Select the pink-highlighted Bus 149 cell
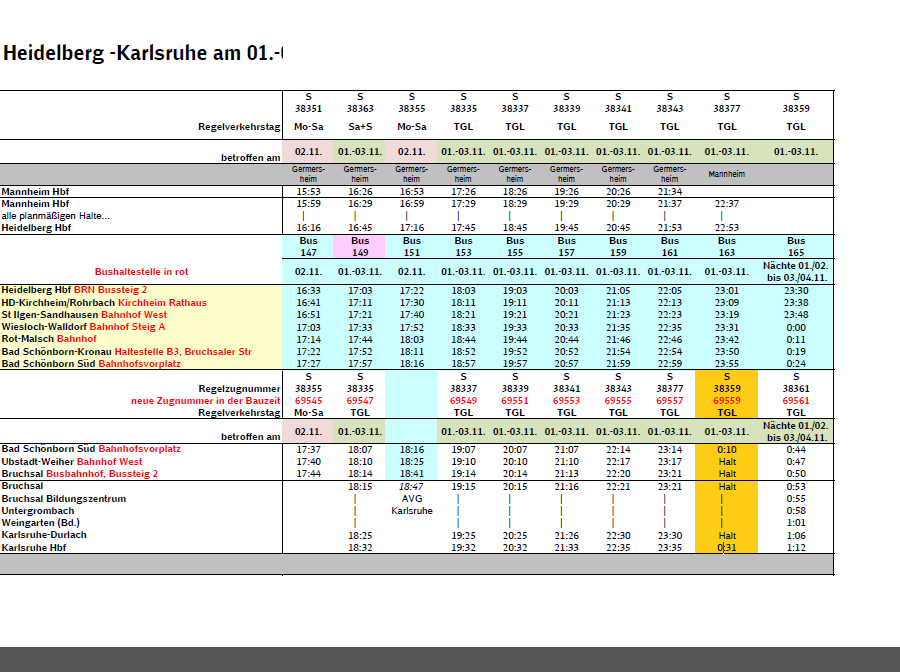900x672 pixels. point(360,247)
